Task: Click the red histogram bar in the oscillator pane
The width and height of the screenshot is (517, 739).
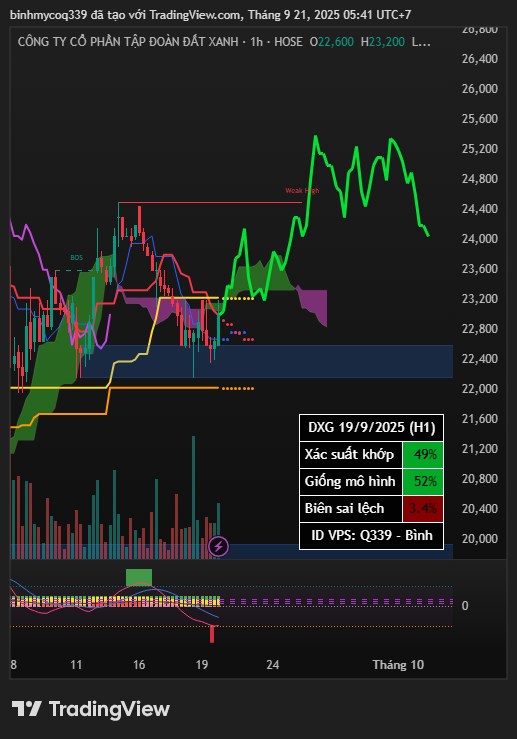Action: [x=212, y=634]
